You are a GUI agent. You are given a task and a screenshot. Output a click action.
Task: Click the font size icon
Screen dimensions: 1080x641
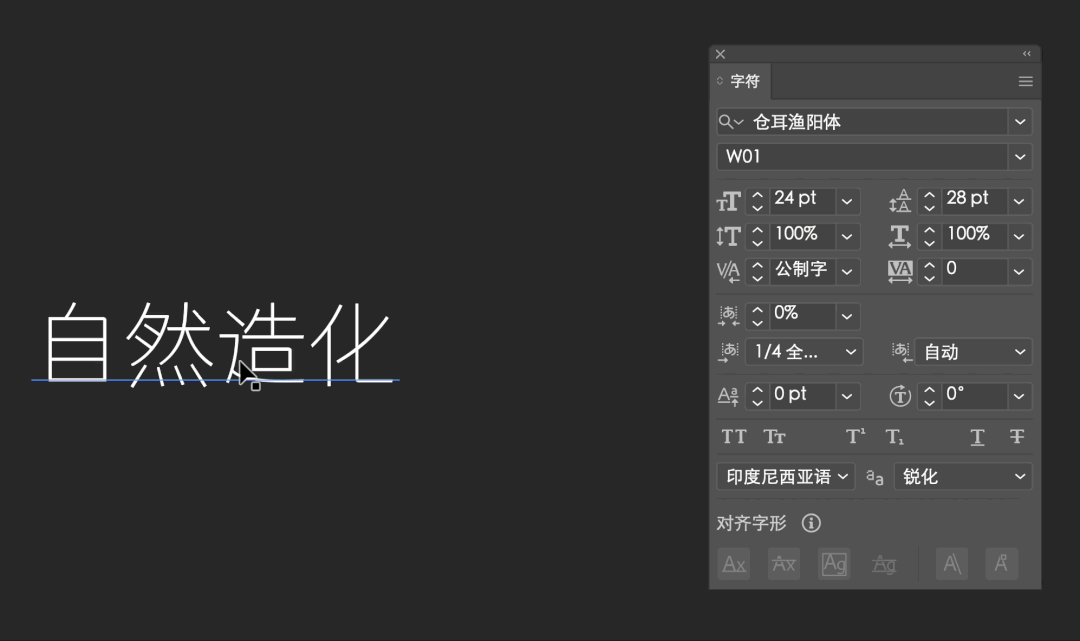click(729, 202)
